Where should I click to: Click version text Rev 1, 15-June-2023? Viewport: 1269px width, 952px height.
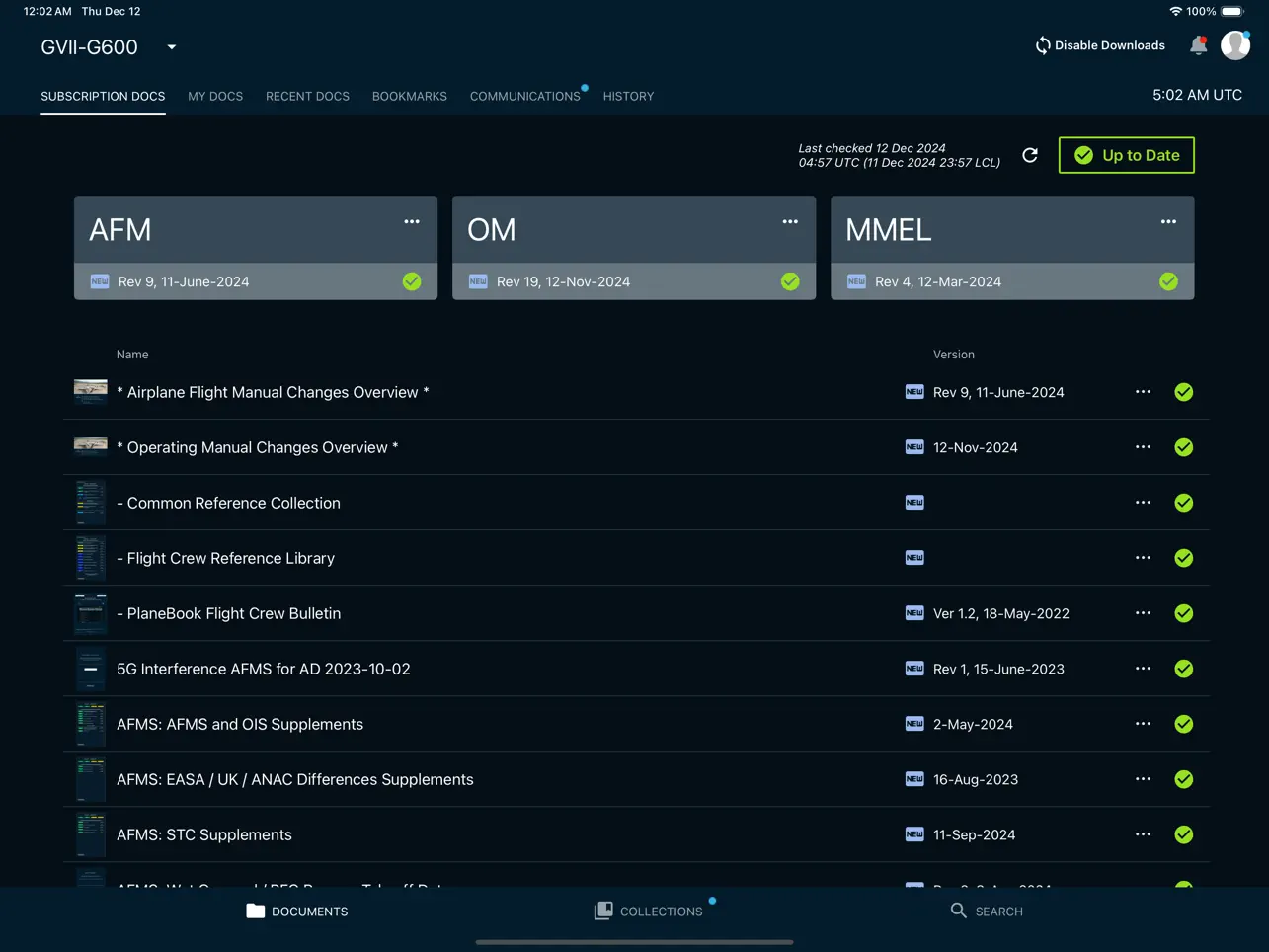(998, 669)
